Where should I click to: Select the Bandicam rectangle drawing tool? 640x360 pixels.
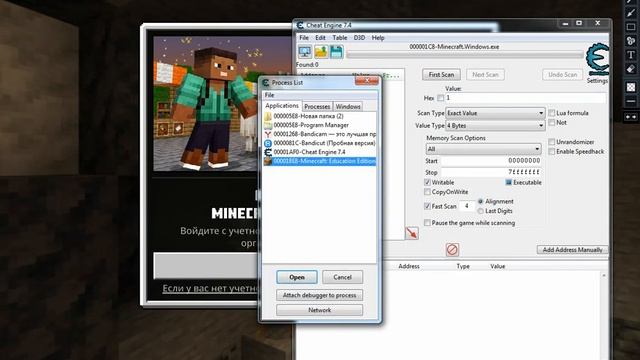click(631, 27)
